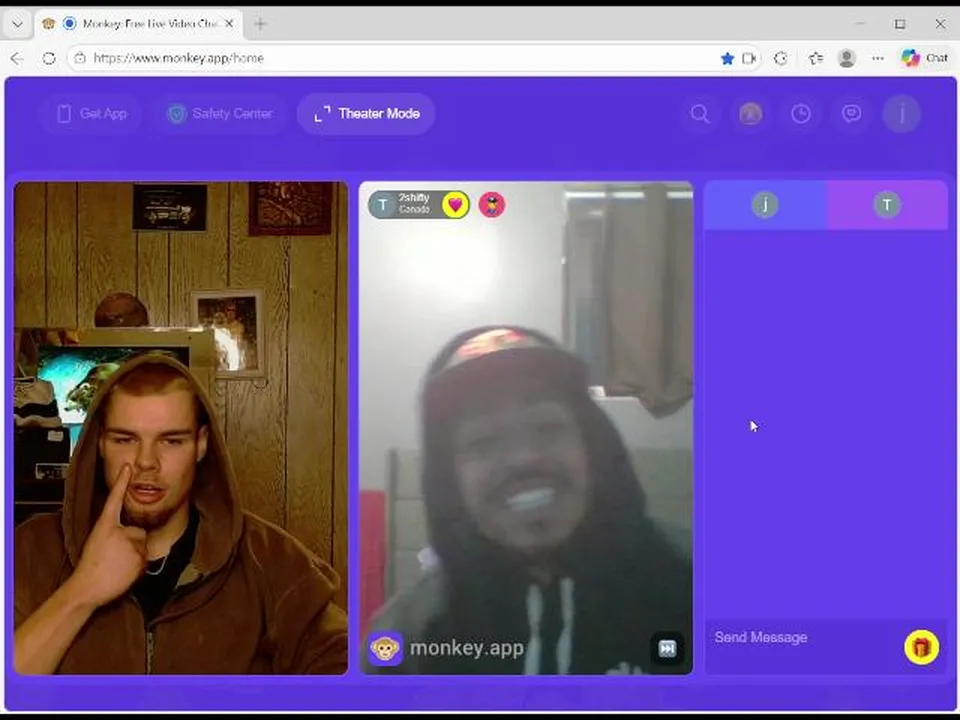Skip to next match with fast-forward button

coord(667,648)
